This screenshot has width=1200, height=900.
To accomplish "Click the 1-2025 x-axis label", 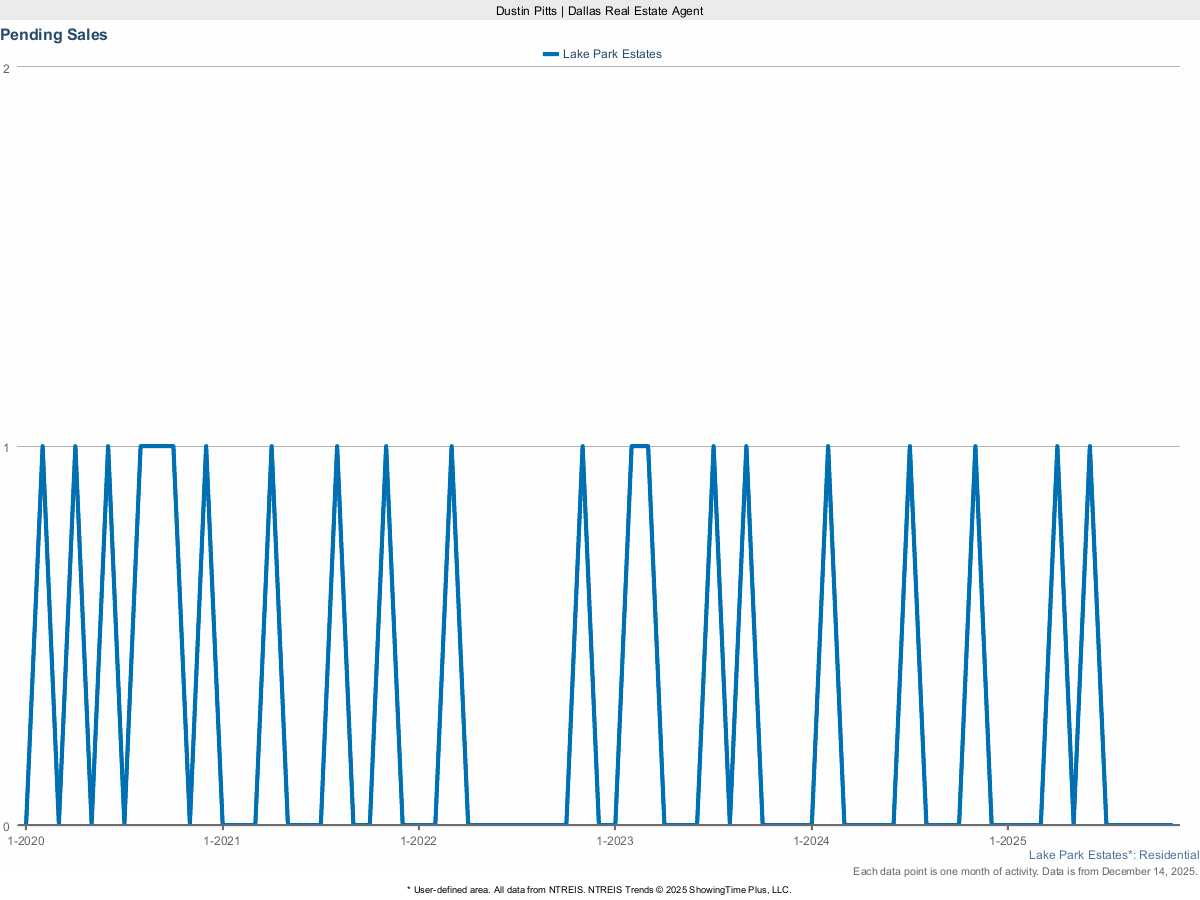I will point(1008,842).
